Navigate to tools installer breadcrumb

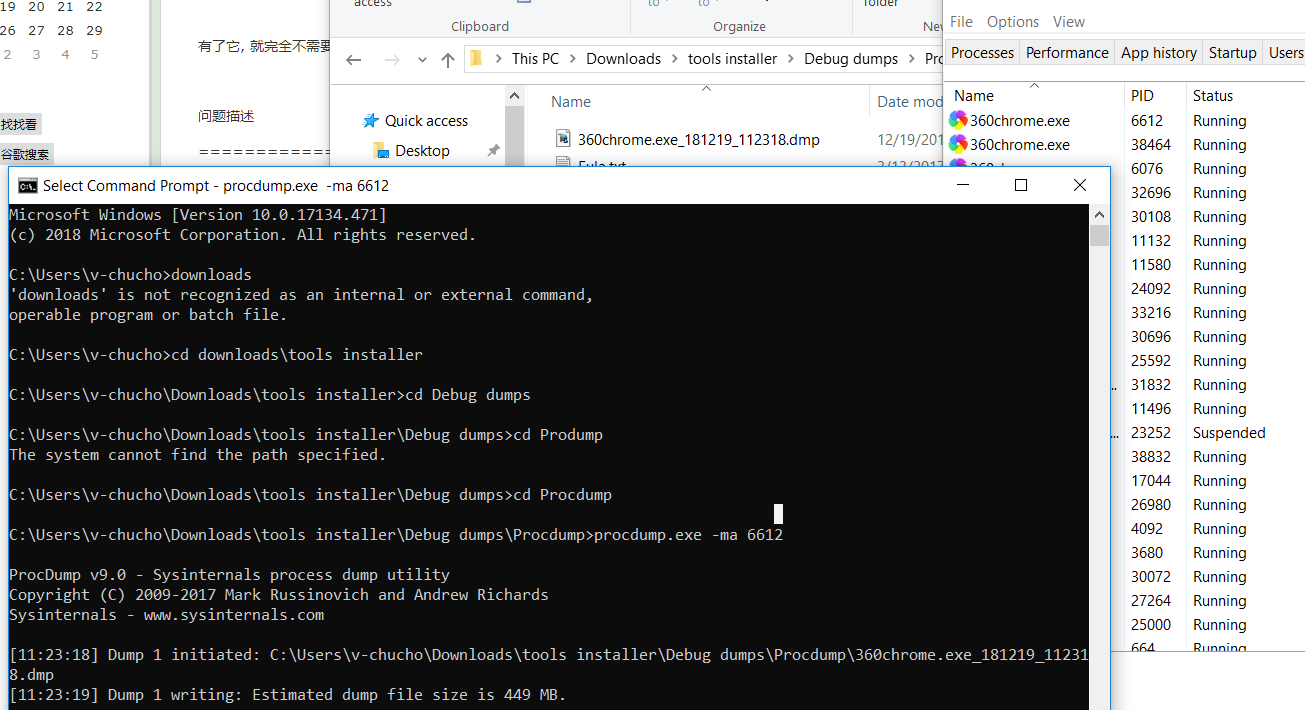pyautogui.click(x=732, y=59)
